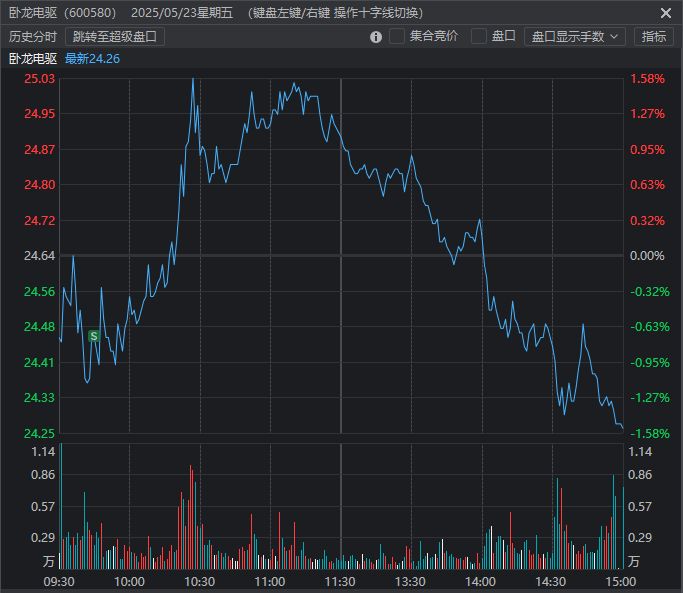
Task: Click the window title 卧龙电驱 (600580)
Action: coord(62,13)
